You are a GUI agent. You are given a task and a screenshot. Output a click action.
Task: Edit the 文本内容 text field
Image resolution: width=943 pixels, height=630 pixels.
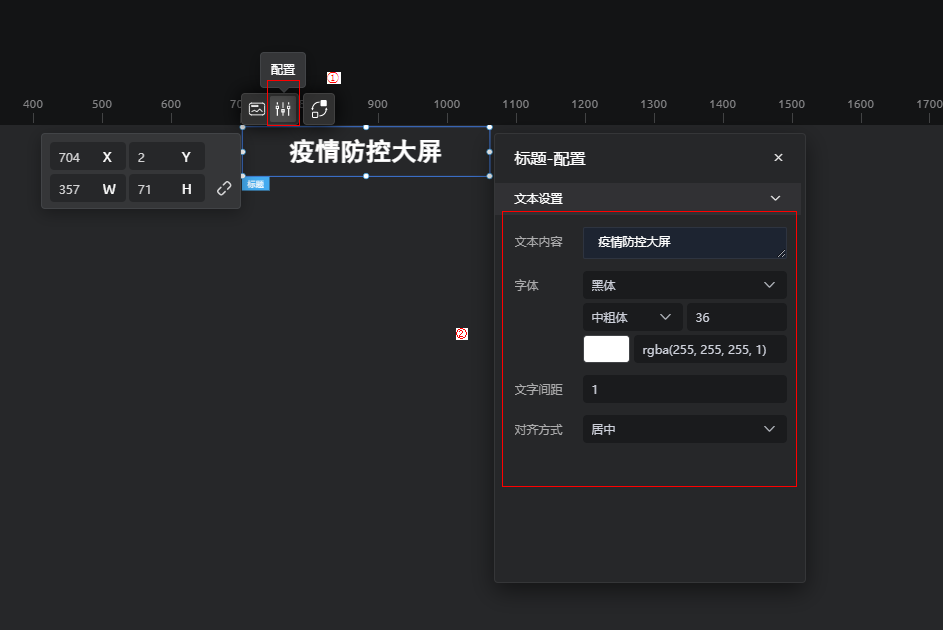pos(684,242)
